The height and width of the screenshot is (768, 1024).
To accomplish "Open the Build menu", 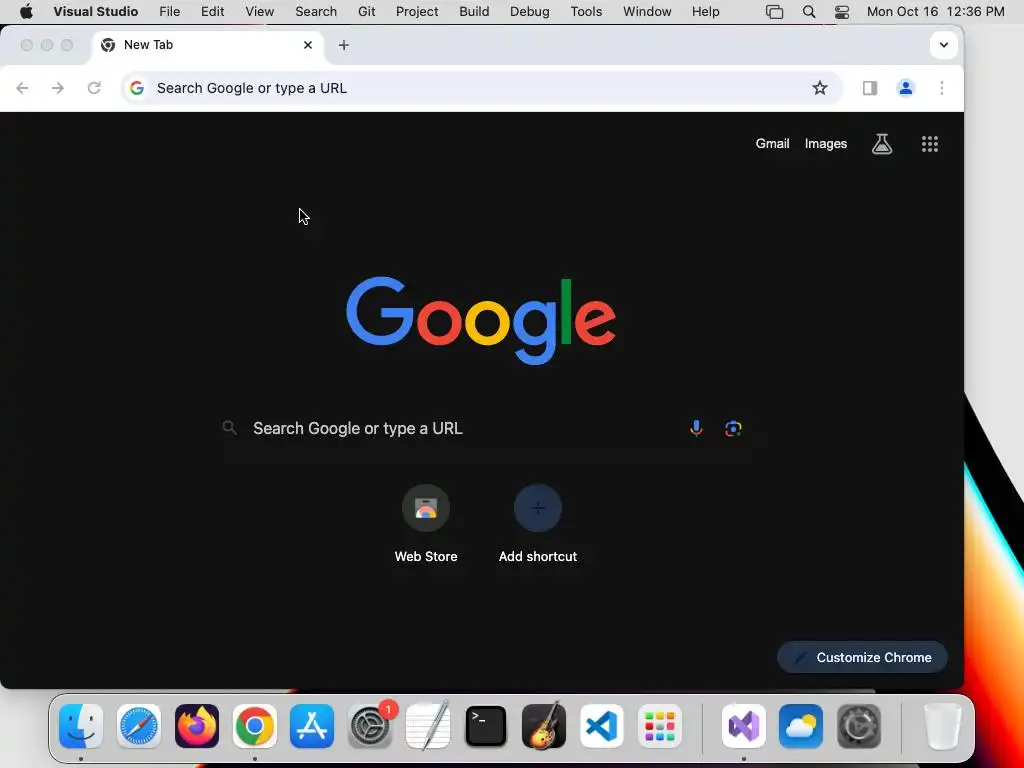I will 474,12.
